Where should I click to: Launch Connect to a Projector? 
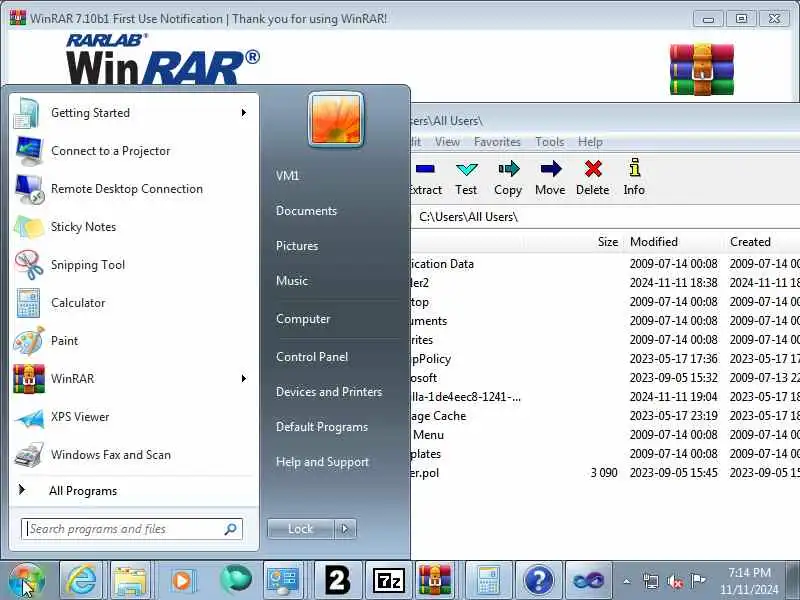click(133, 151)
